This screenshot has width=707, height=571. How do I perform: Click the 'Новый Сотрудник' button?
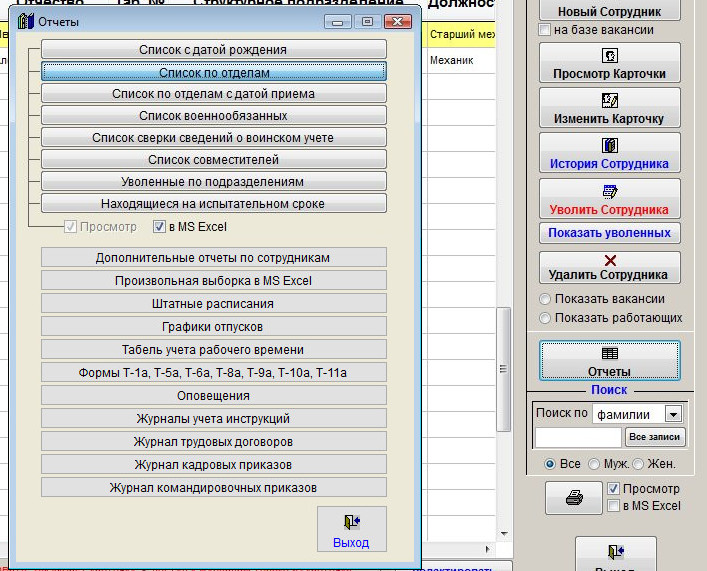pos(610,11)
